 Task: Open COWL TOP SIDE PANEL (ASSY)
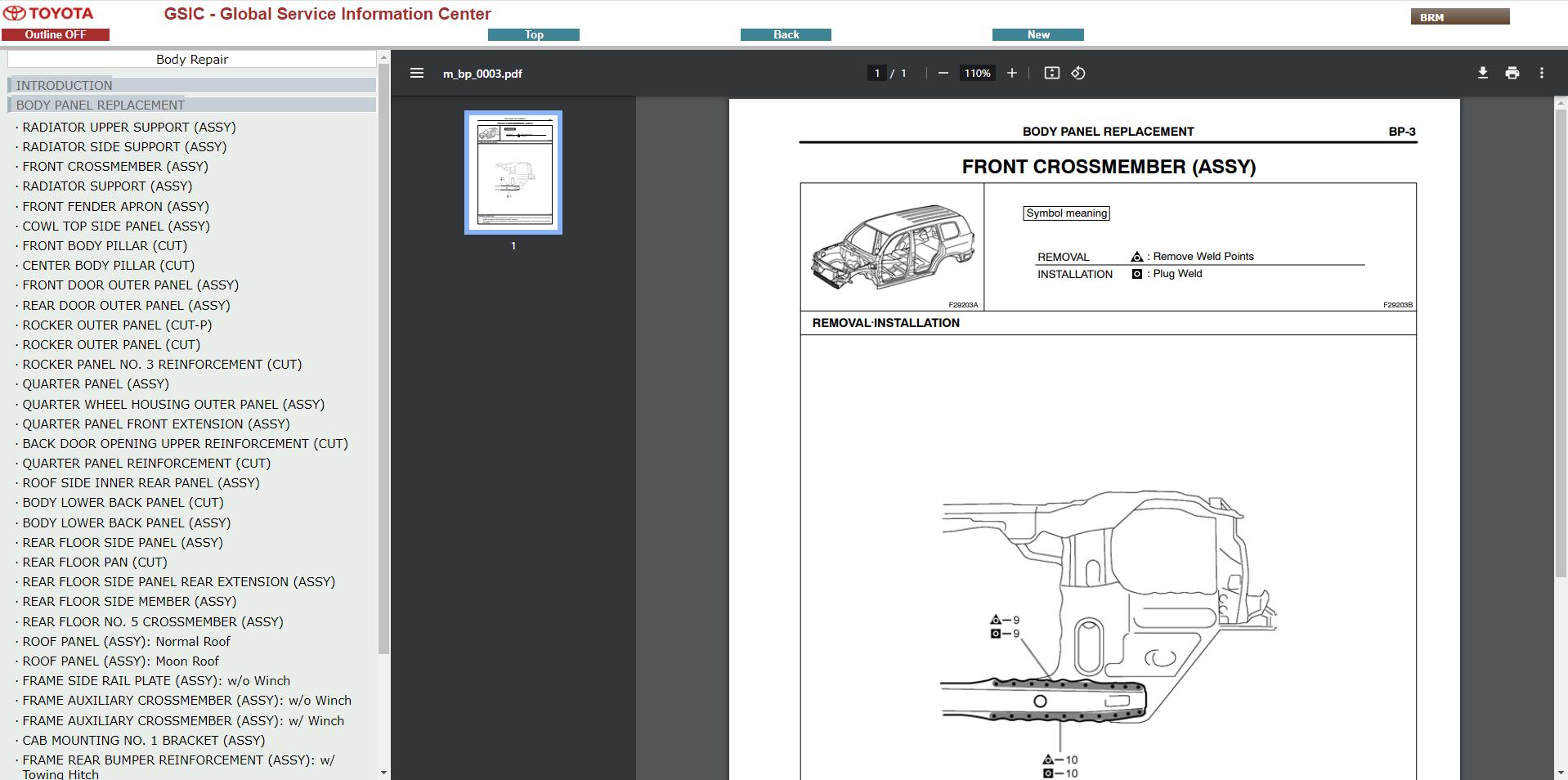116,226
